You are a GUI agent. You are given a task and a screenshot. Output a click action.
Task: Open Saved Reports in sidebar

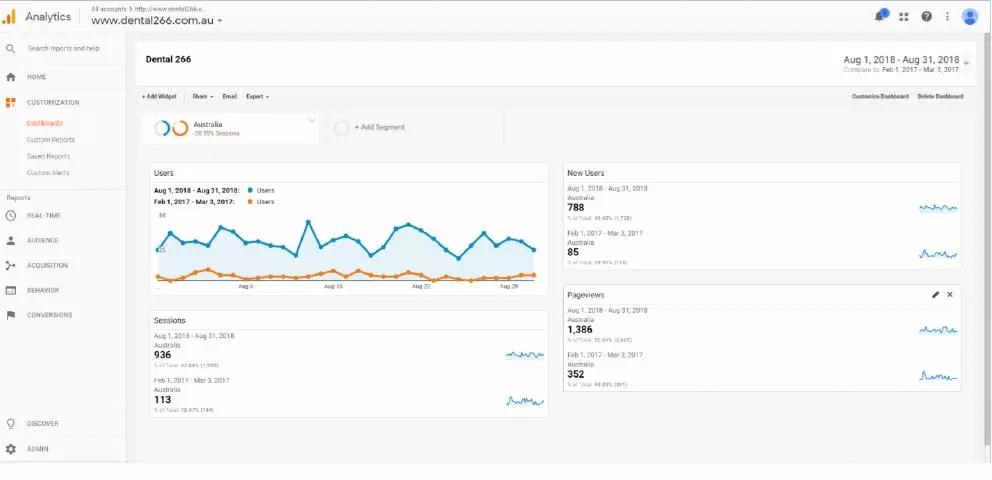click(48, 156)
